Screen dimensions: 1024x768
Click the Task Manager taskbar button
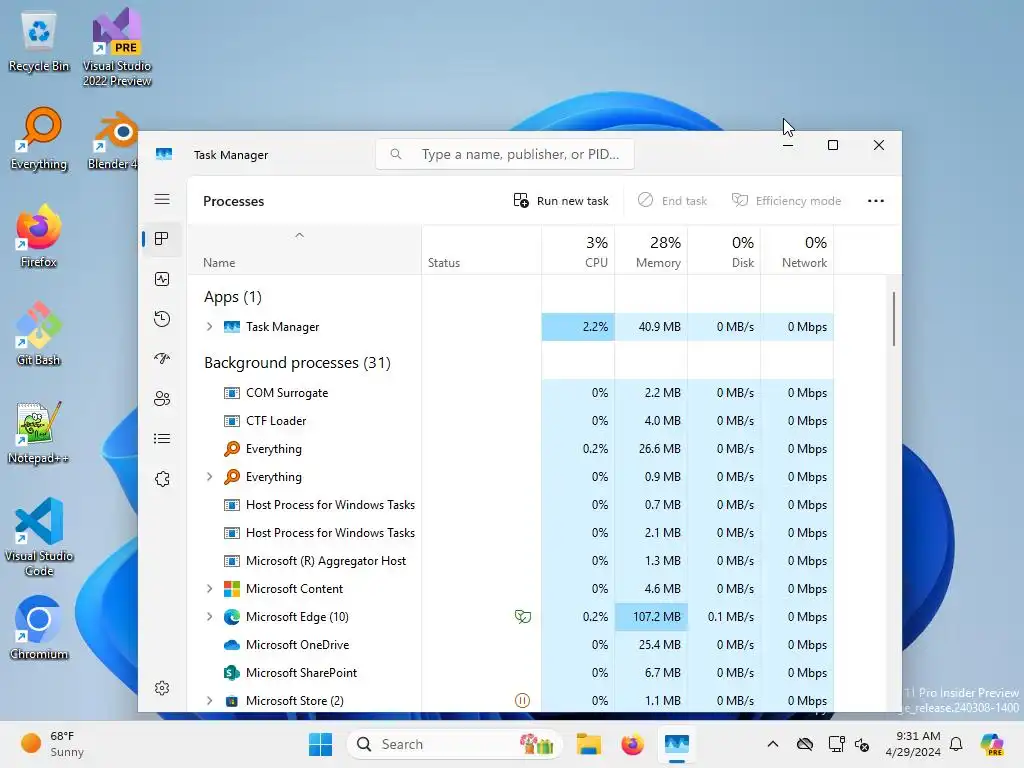pos(677,744)
